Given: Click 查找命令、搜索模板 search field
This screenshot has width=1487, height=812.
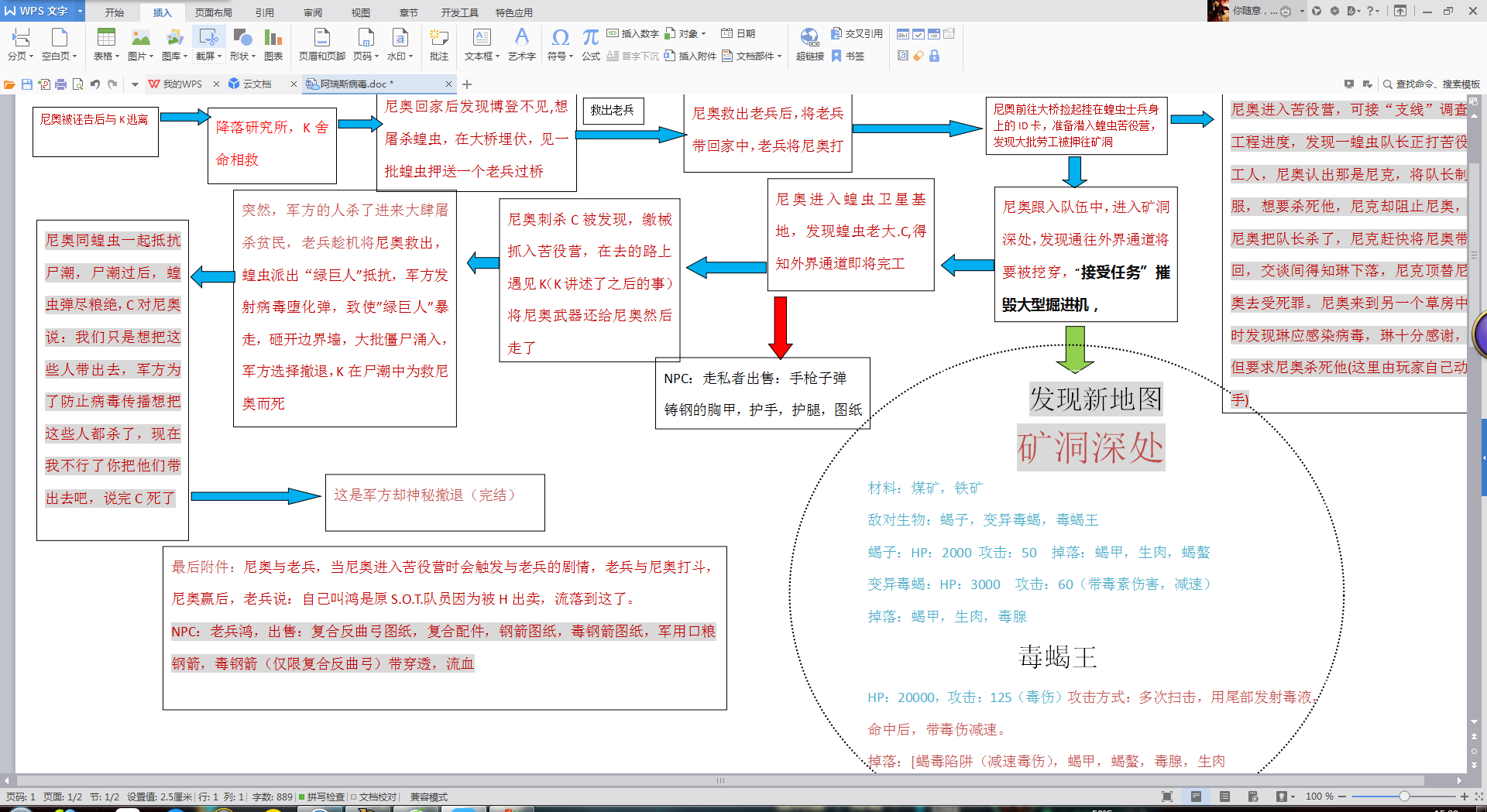Looking at the screenshot, I should (x=1432, y=84).
